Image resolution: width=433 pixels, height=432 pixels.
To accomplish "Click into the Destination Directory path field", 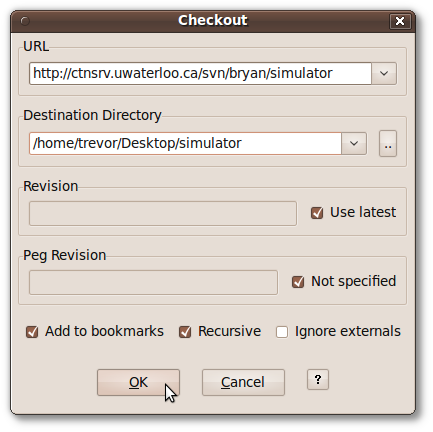I will coord(185,143).
